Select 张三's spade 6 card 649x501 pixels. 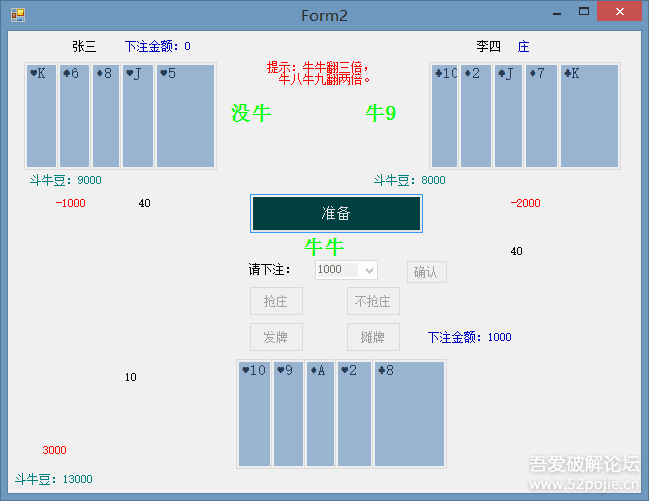pos(74,116)
